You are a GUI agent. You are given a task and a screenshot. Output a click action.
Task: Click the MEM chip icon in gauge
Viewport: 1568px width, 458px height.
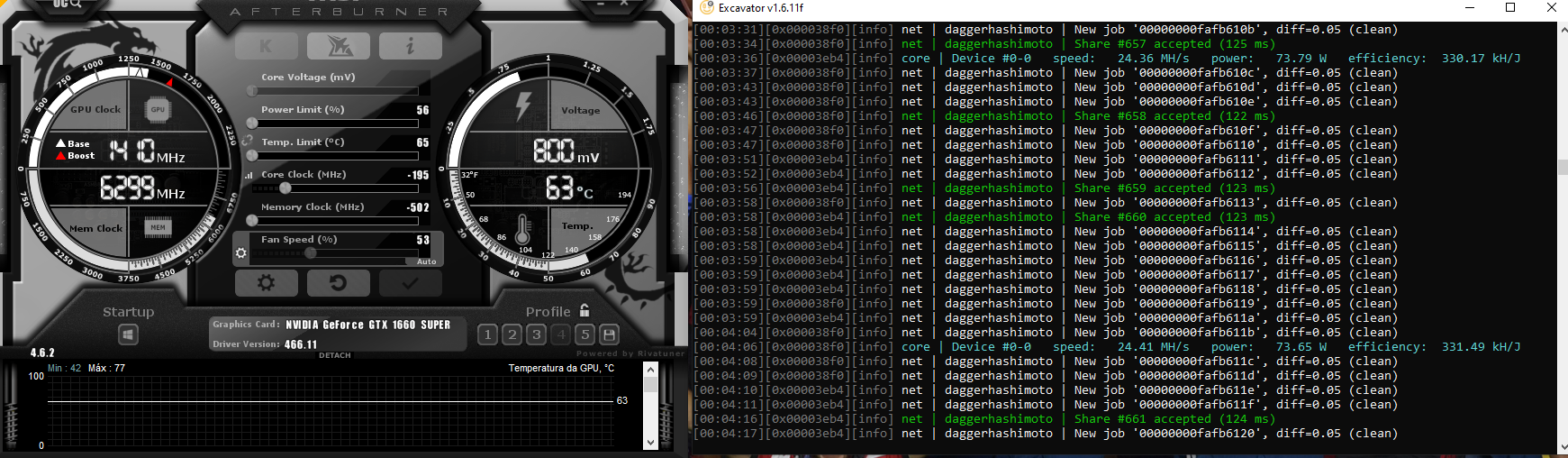[x=158, y=227]
